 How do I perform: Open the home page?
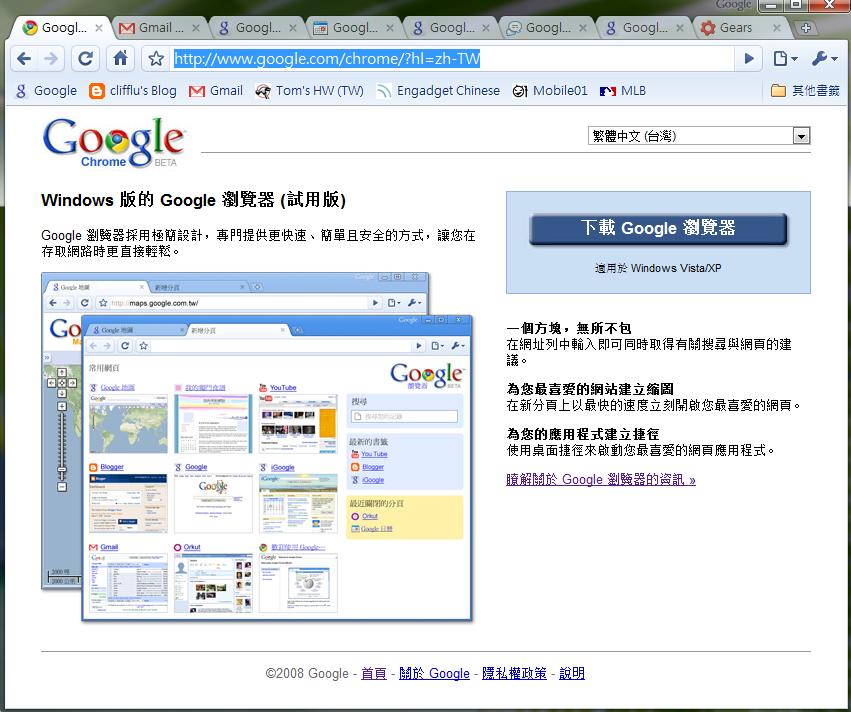click(x=120, y=59)
